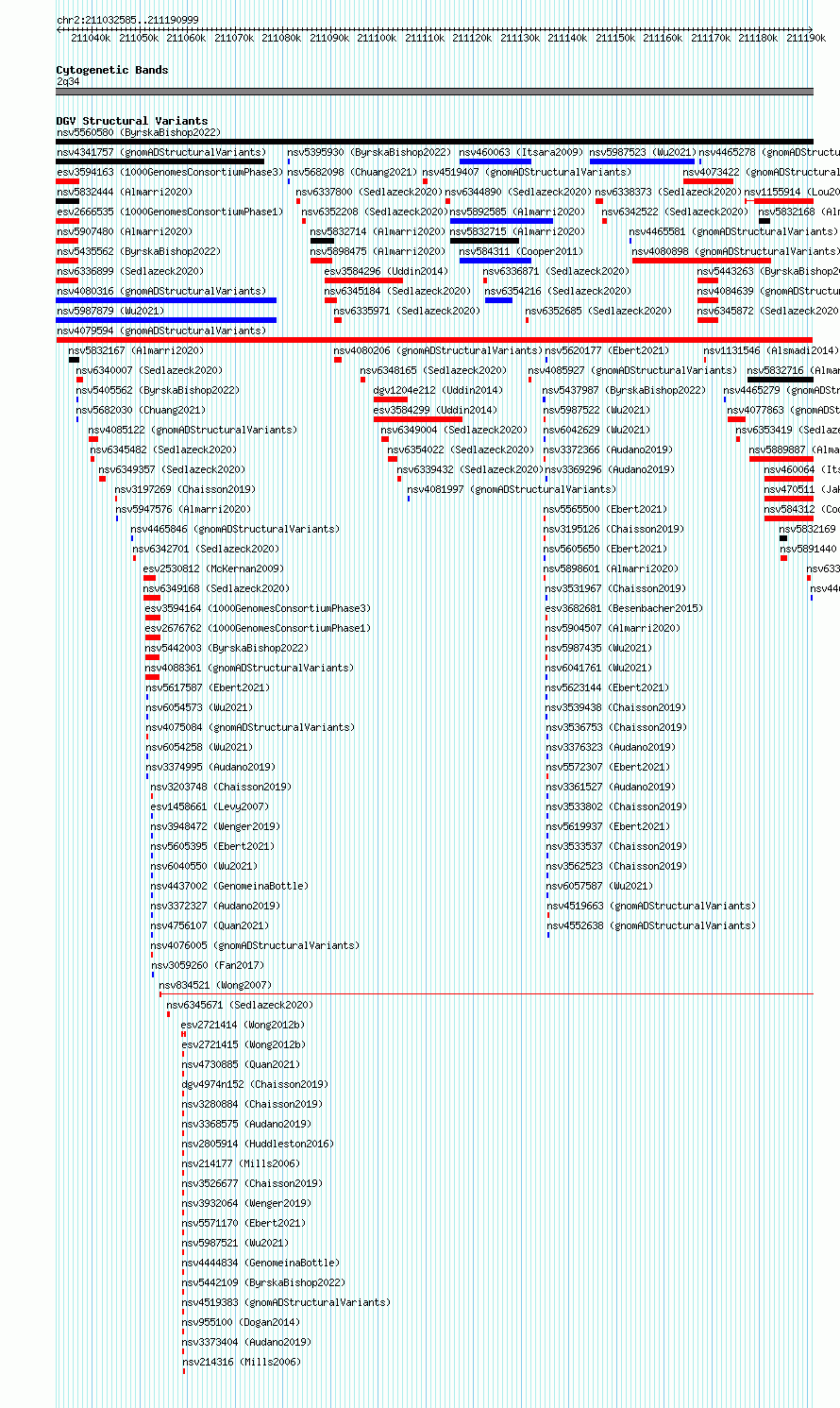840x1408 pixels.
Task: Select the esv2721415 (Wong2012b) label
Action: tap(244, 1045)
